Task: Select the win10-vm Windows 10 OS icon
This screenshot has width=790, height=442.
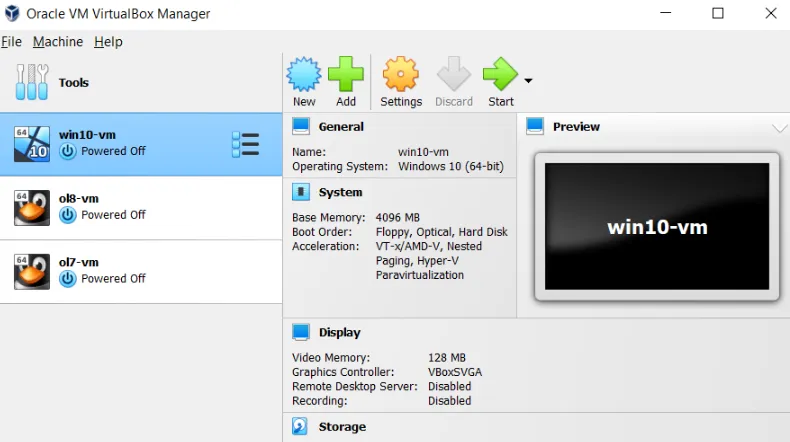Action: (x=32, y=144)
